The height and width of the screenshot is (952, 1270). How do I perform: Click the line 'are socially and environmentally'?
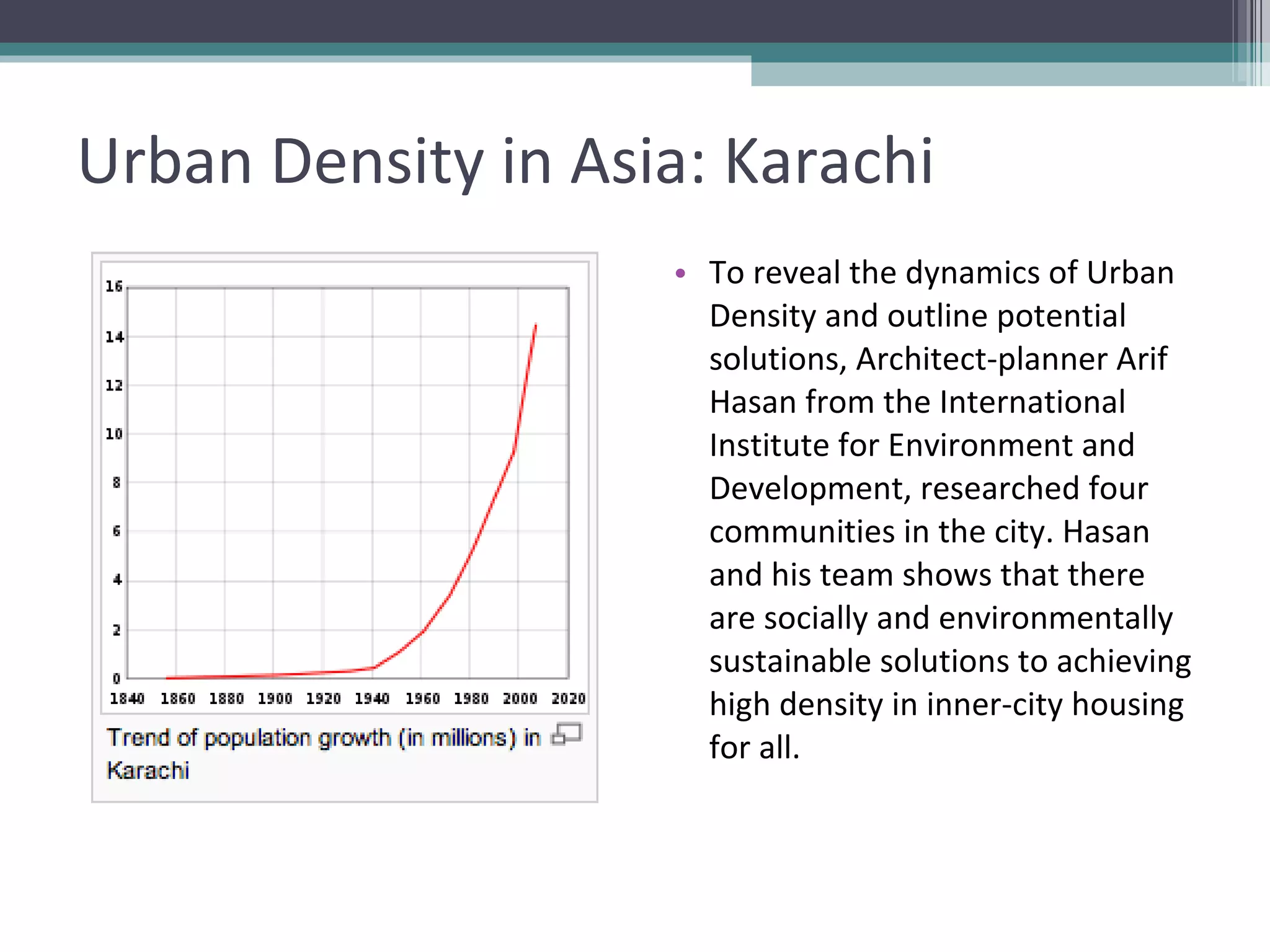coord(941,619)
